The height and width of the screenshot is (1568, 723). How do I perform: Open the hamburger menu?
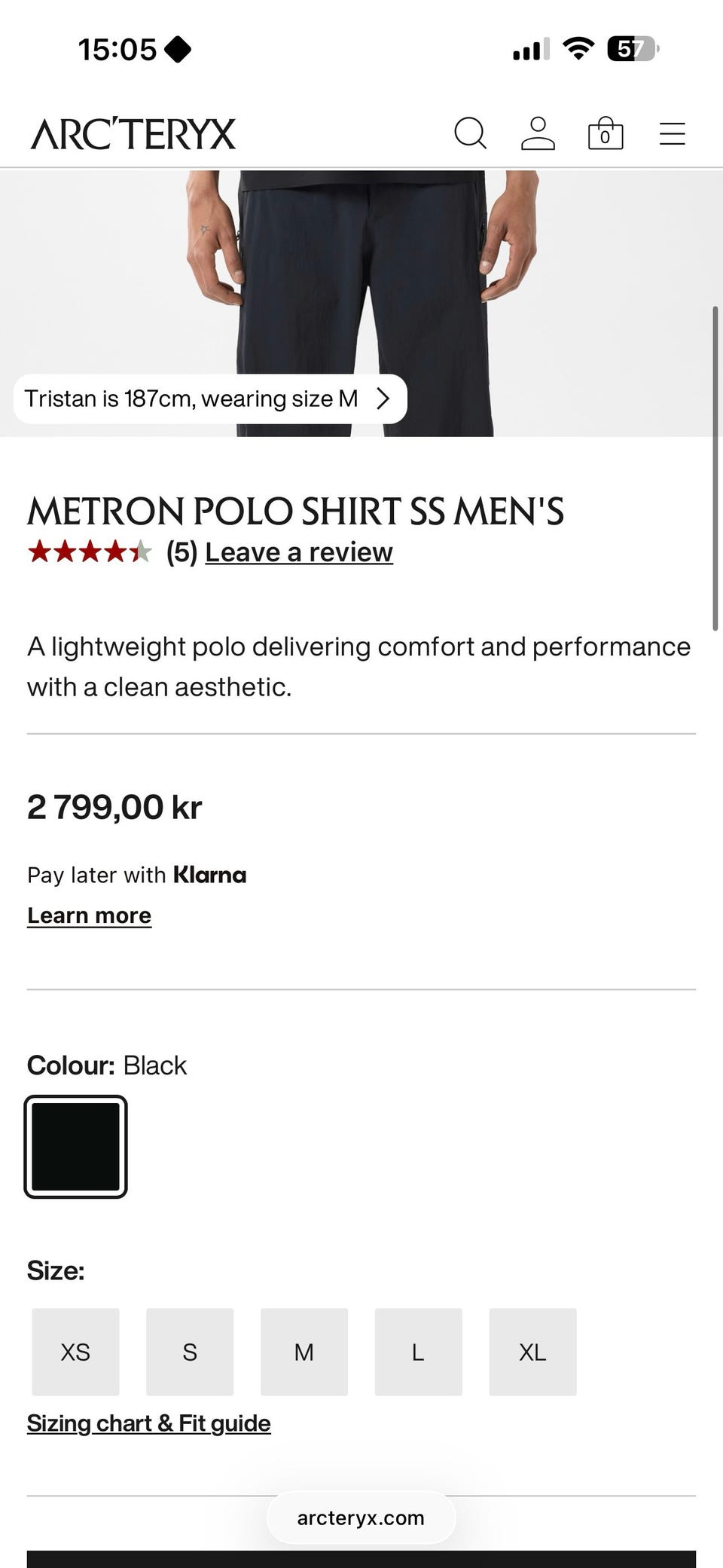(x=672, y=134)
